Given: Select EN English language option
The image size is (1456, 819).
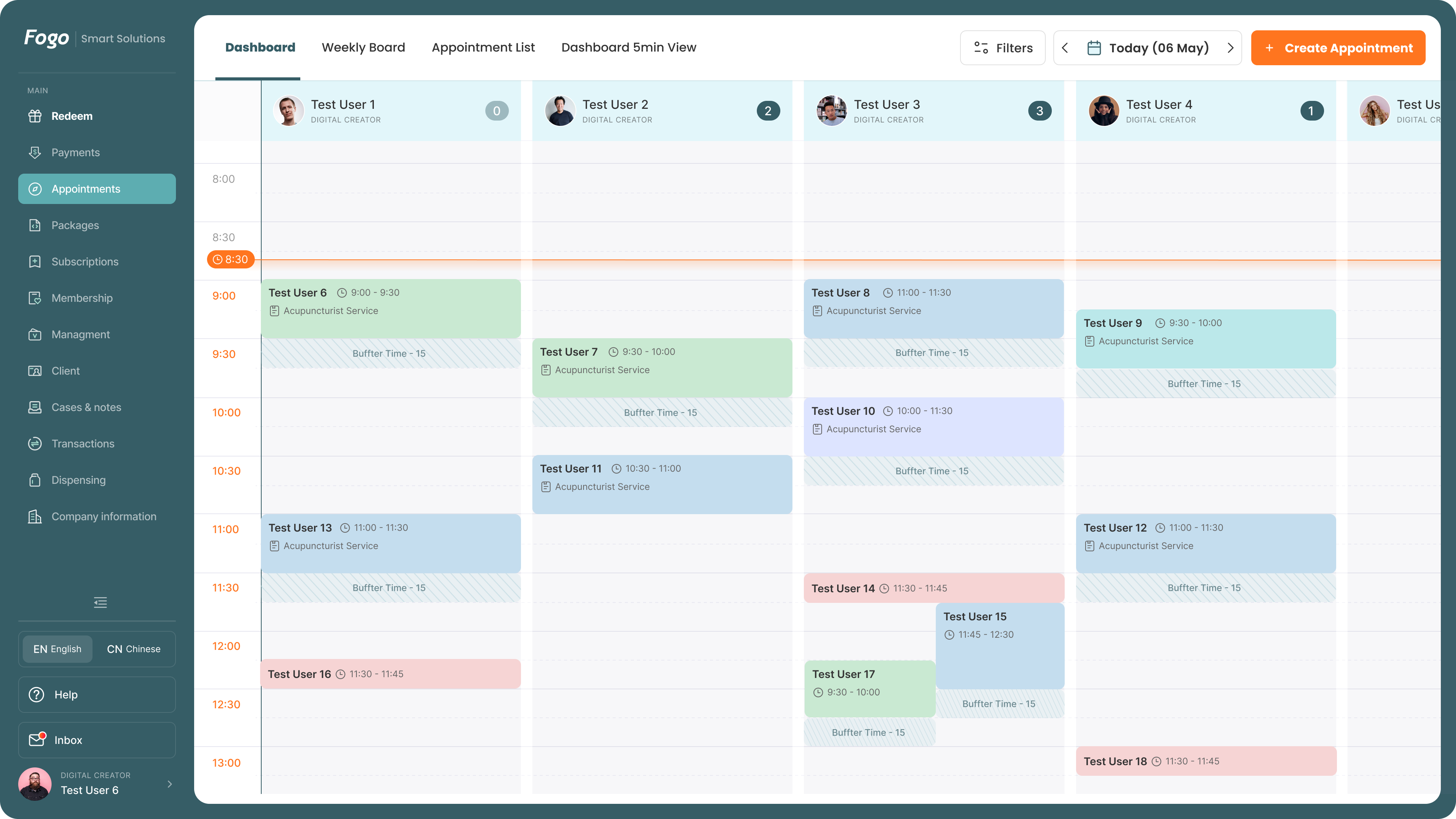Looking at the screenshot, I should pyautogui.click(x=57, y=649).
